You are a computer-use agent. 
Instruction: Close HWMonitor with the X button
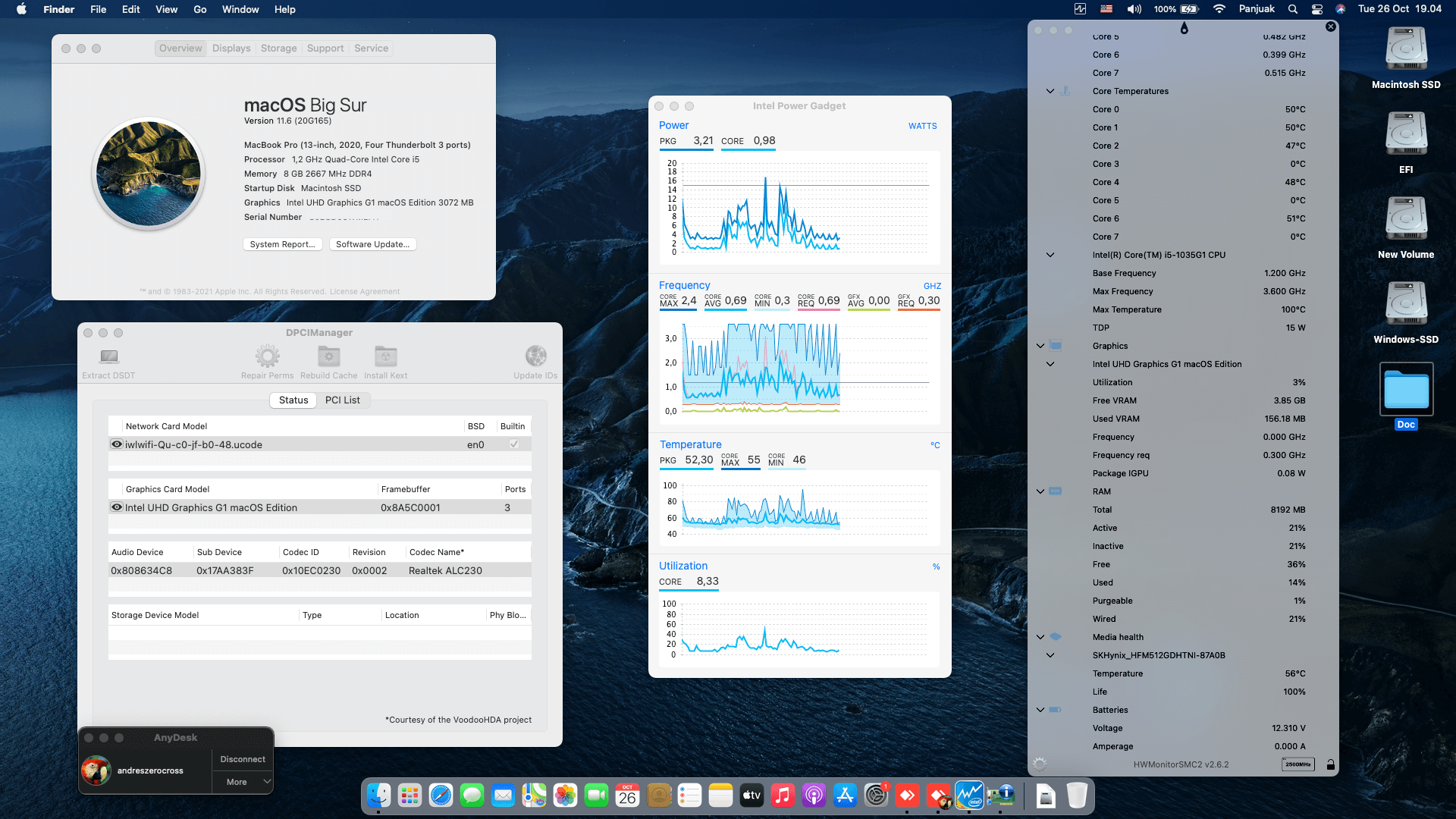[x=1331, y=27]
